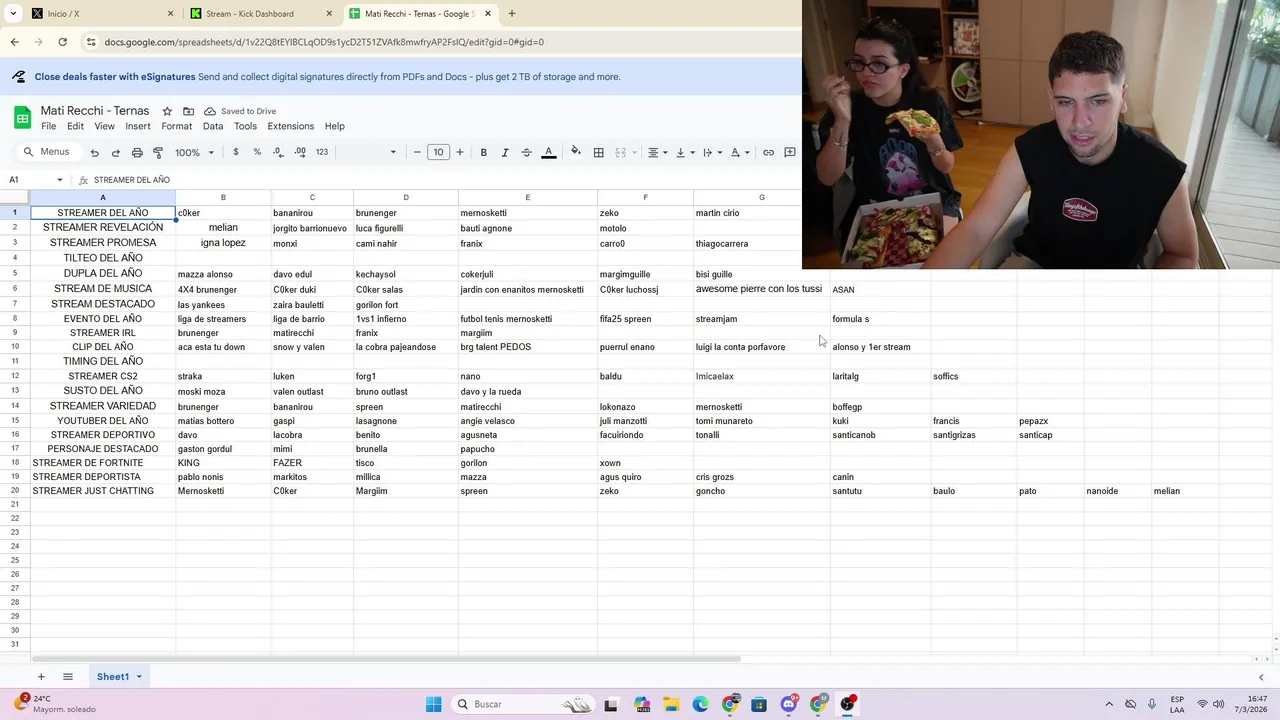Open Microsoft Edge from taskbar
This screenshot has height=720, width=1280.
click(700, 704)
